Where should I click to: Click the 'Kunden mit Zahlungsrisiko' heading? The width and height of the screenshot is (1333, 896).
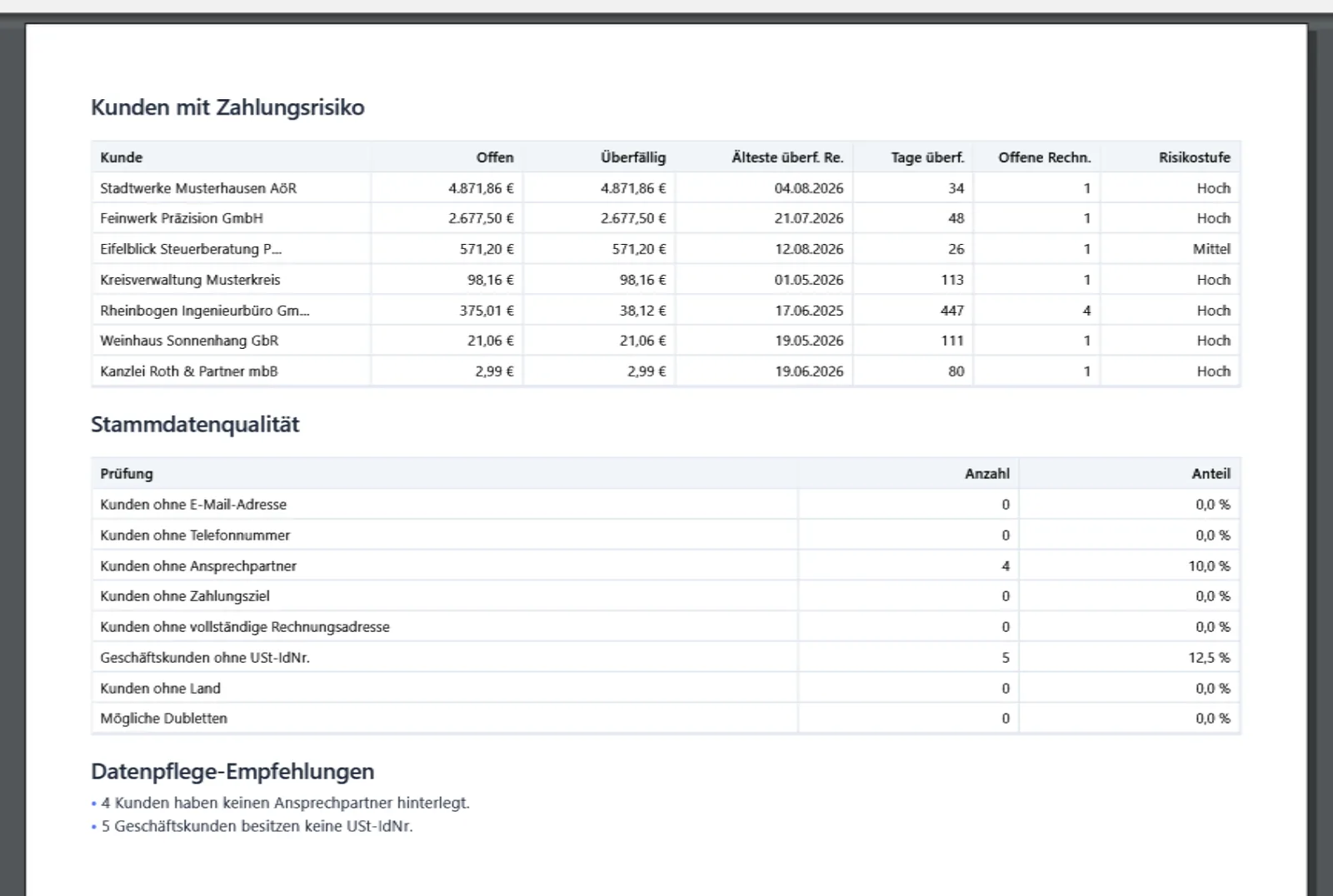227,107
